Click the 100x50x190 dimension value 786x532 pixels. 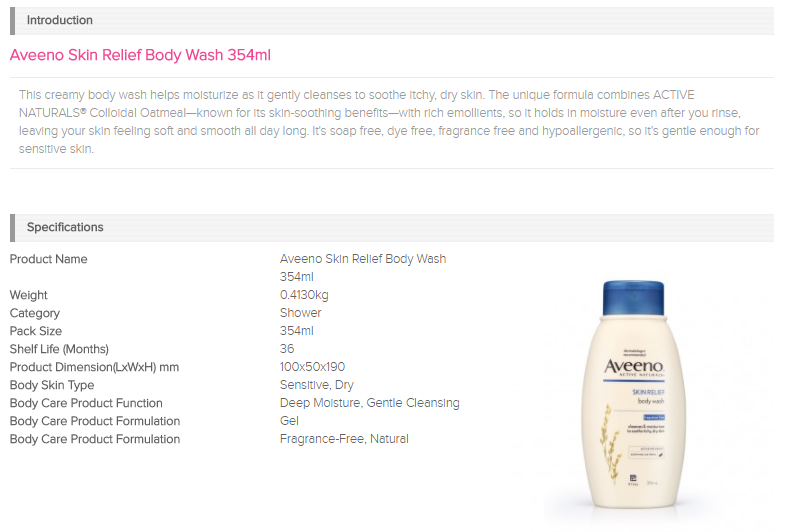pos(312,367)
